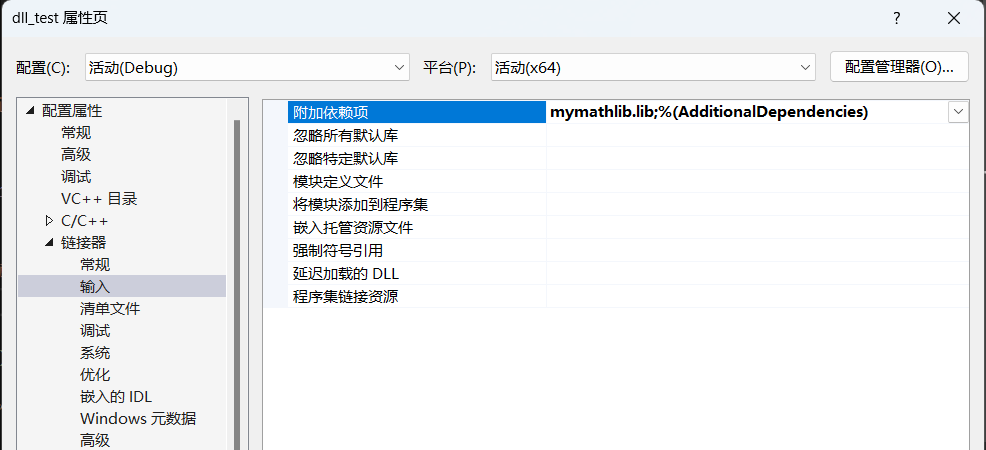Click the 强制符号引用 property row
This screenshot has width=986, height=450.
628,250
